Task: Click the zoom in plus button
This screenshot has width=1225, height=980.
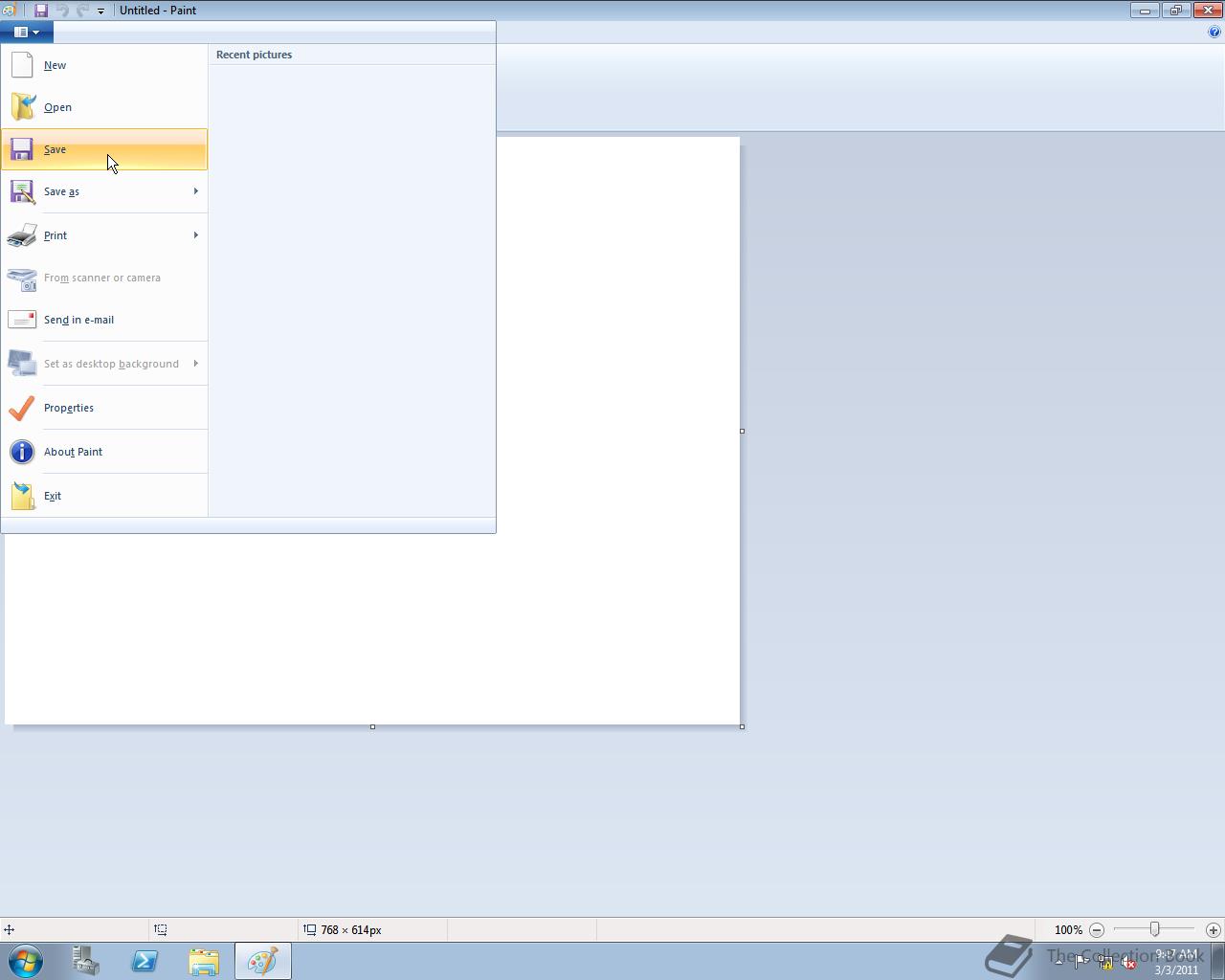Action: [x=1214, y=930]
